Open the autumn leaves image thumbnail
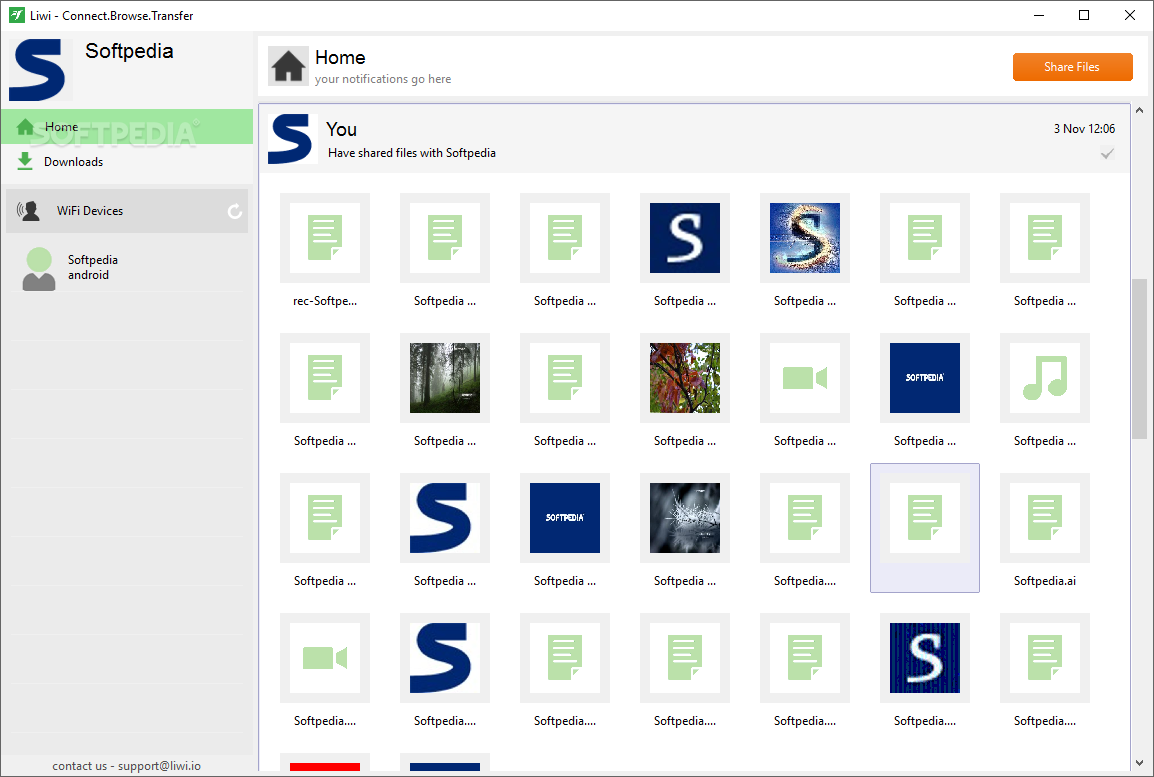 click(x=684, y=377)
